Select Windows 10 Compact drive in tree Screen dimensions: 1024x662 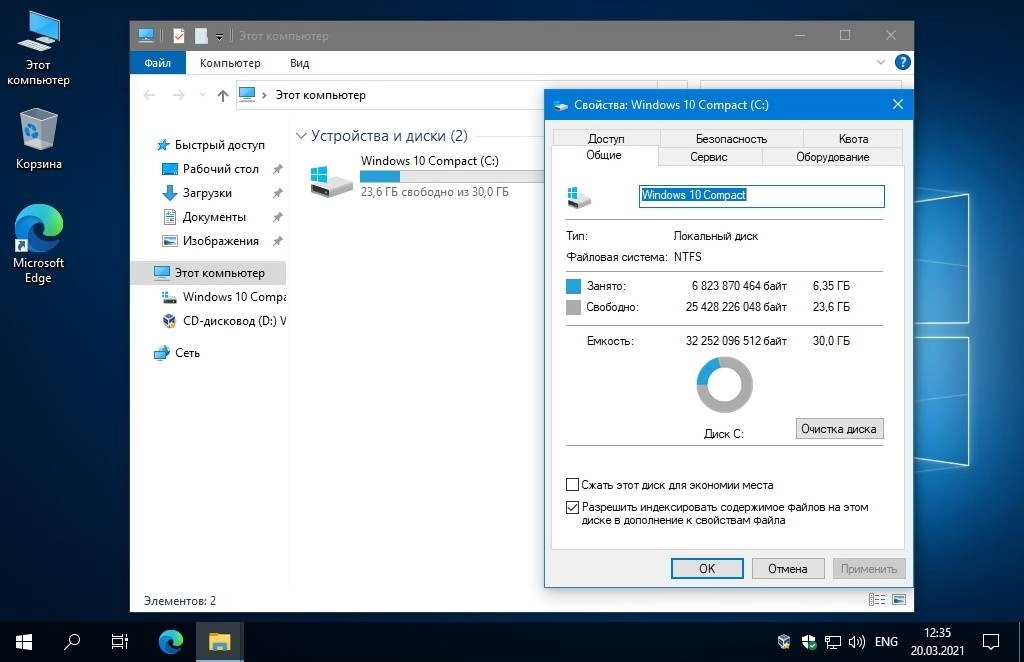[223, 297]
